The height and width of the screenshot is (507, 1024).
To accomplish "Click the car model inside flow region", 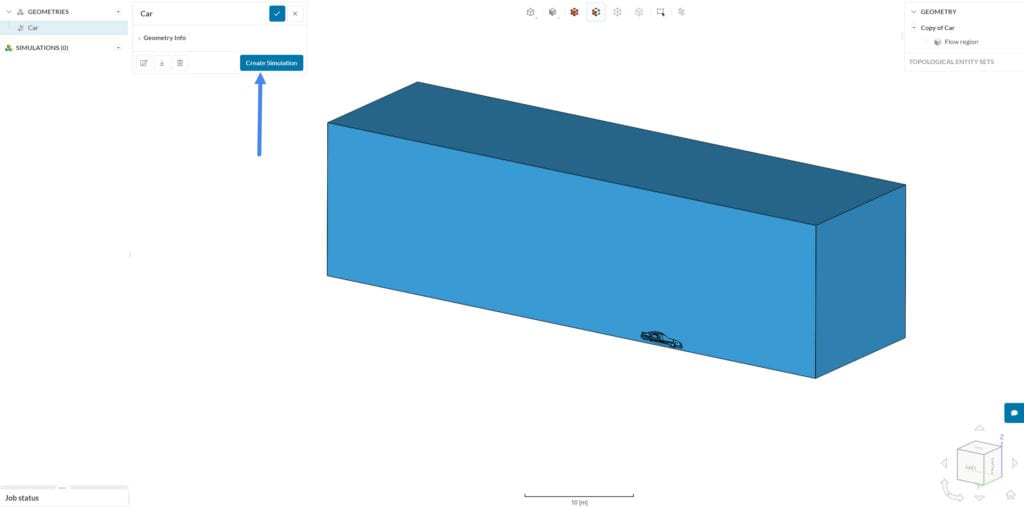I will click(x=661, y=339).
